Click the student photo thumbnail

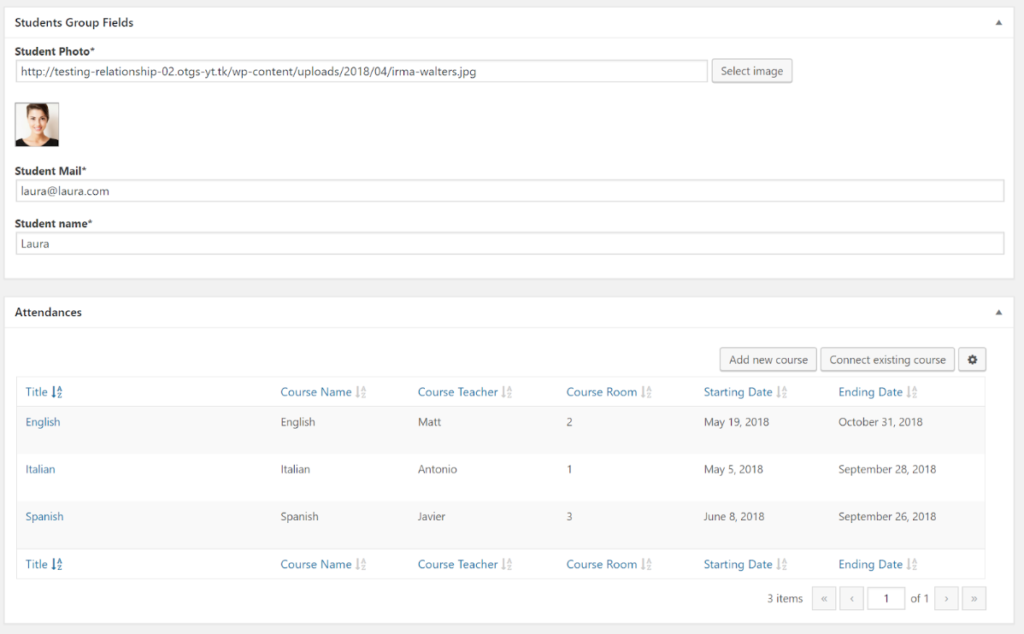coord(37,125)
